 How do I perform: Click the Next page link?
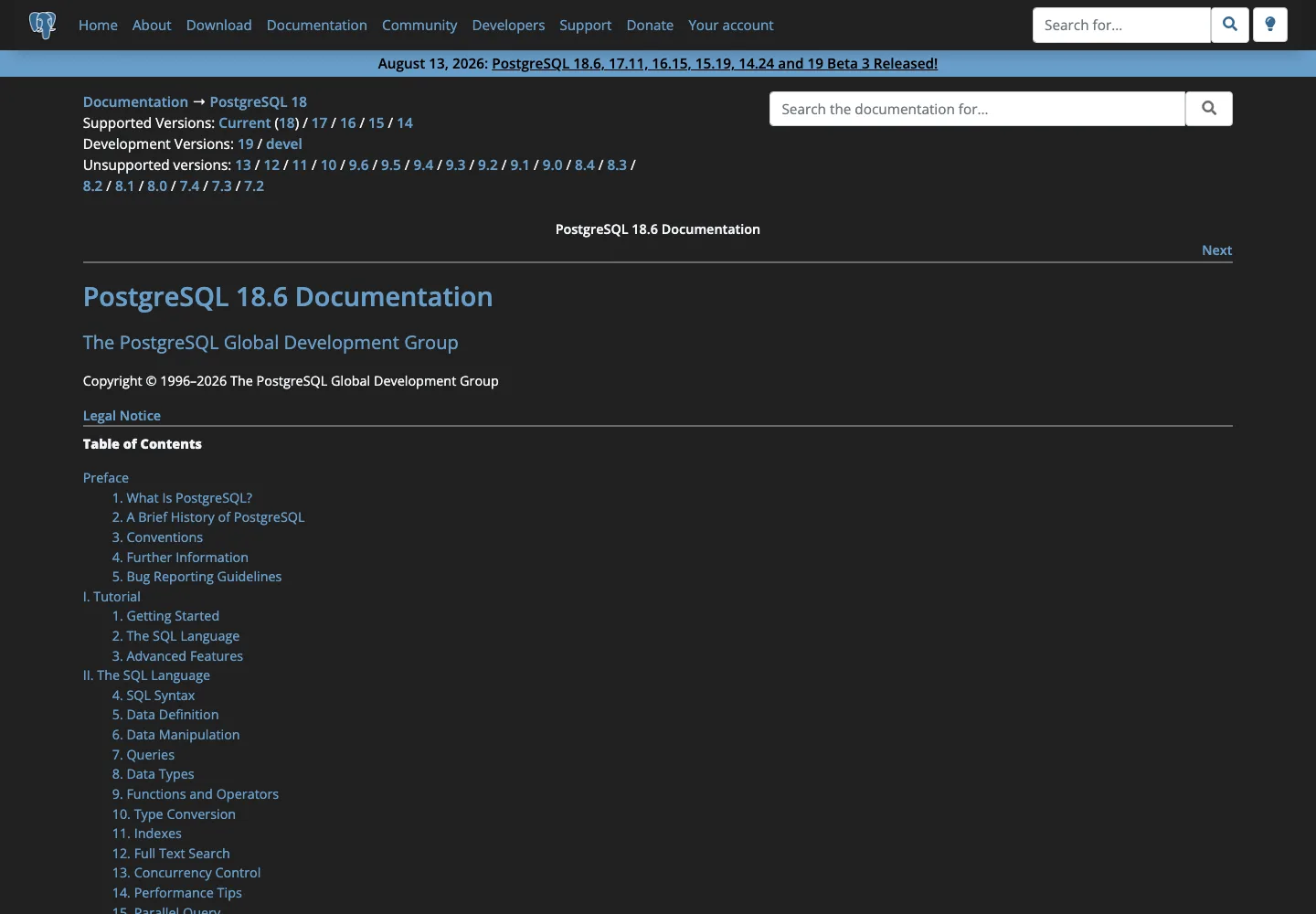(1217, 250)
